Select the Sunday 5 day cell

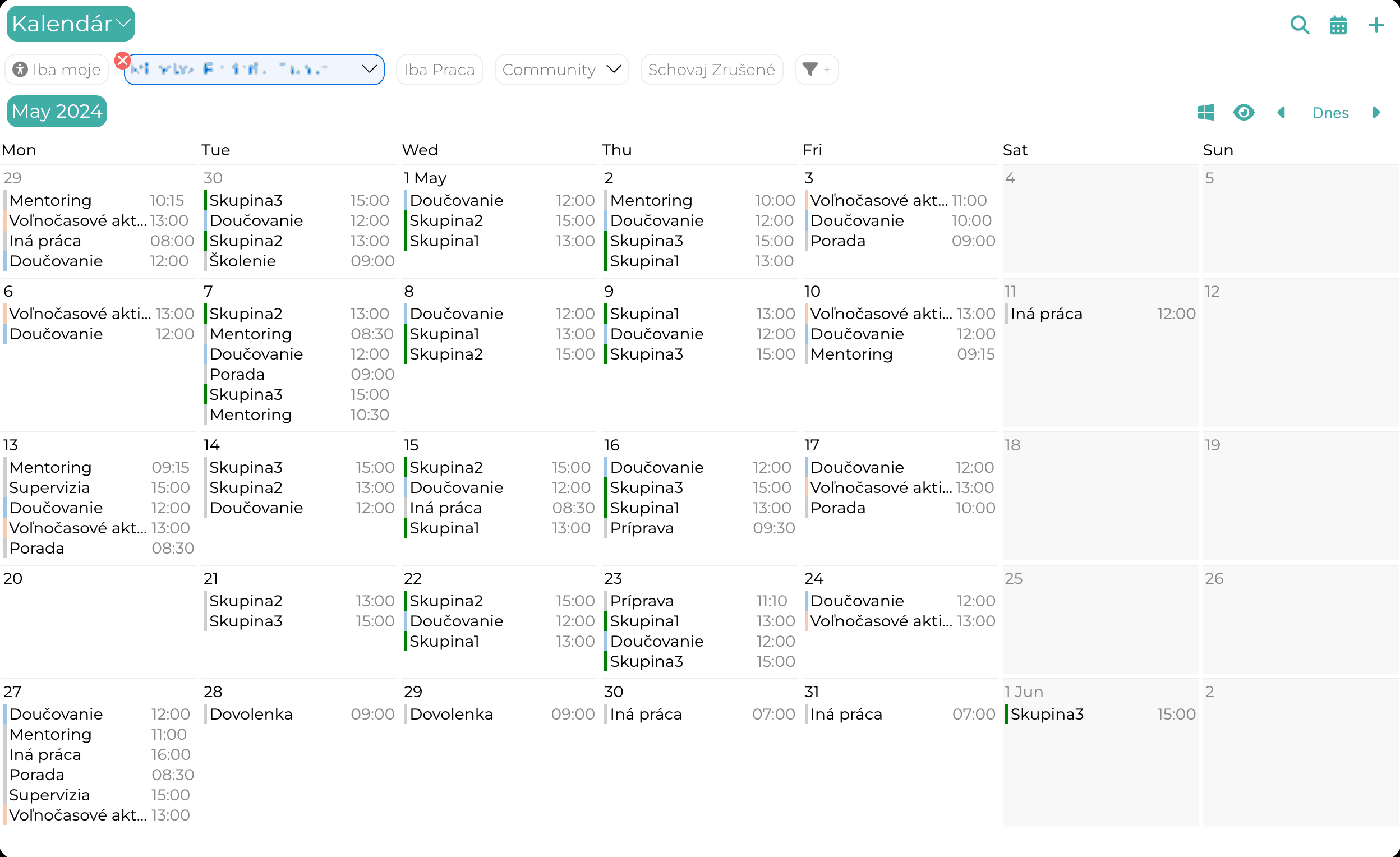point(1301,219)
